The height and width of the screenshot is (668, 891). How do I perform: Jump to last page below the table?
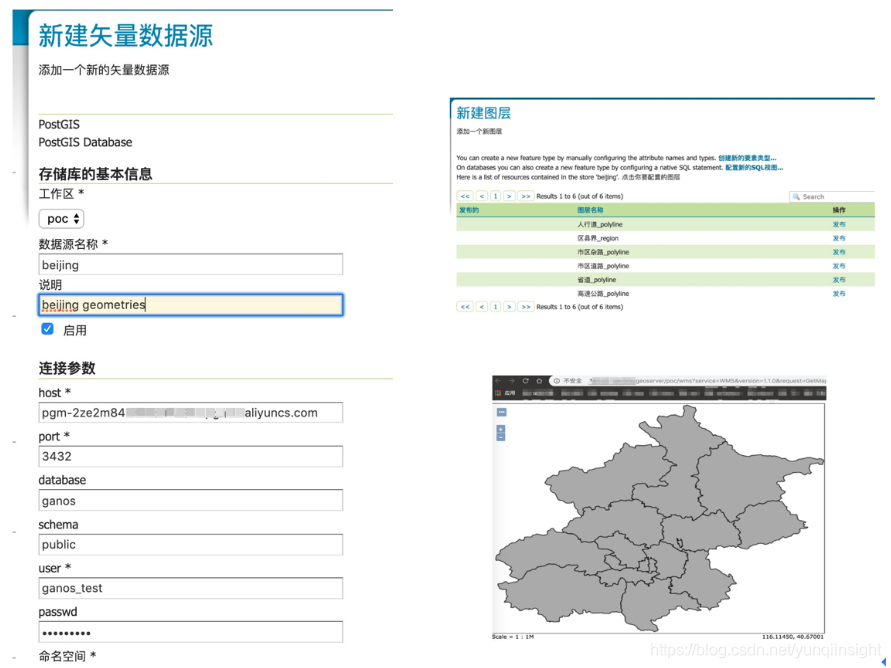click(x=526, y=307)
